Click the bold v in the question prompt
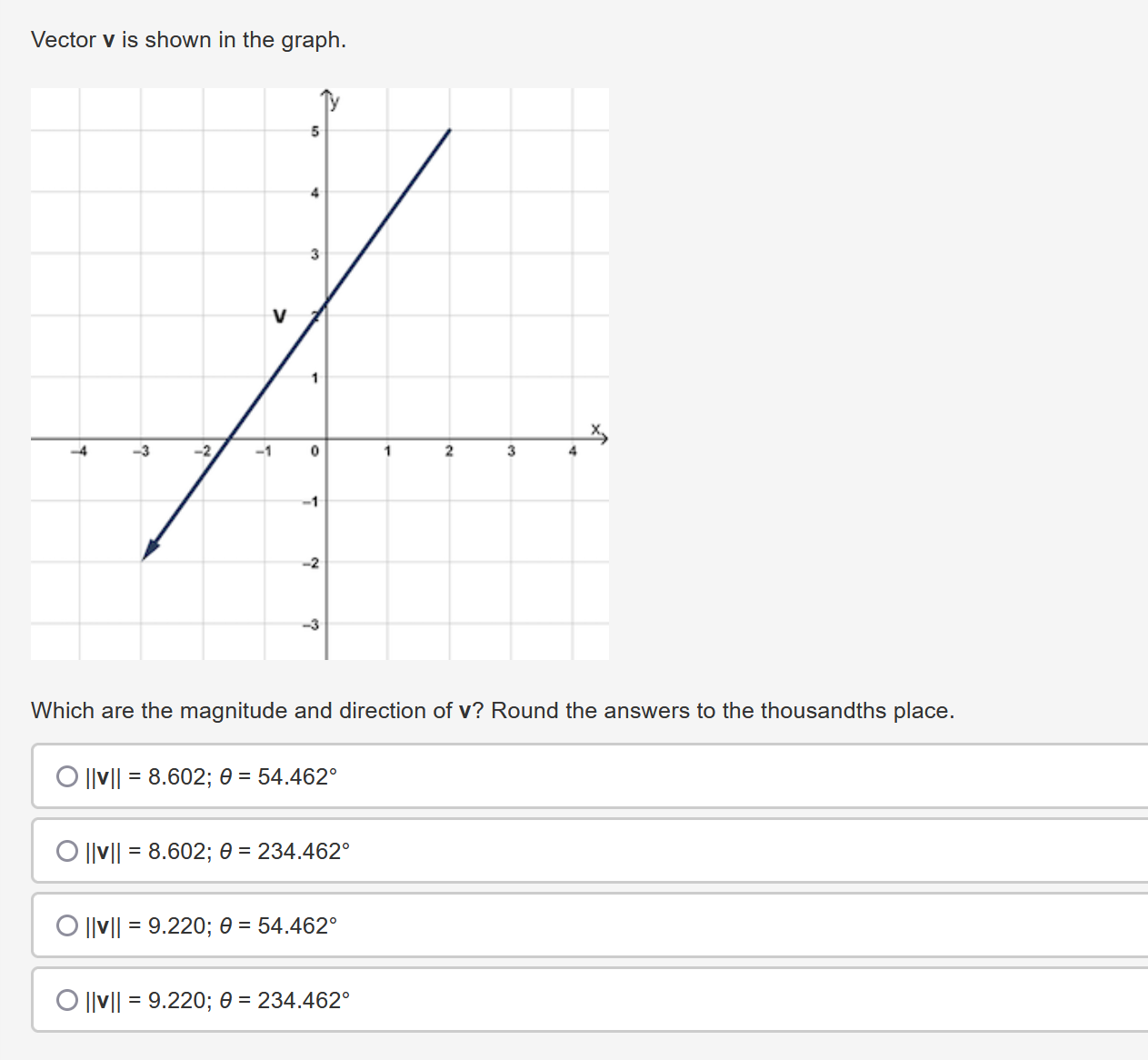1148x1060 pixels. point(465,711)
